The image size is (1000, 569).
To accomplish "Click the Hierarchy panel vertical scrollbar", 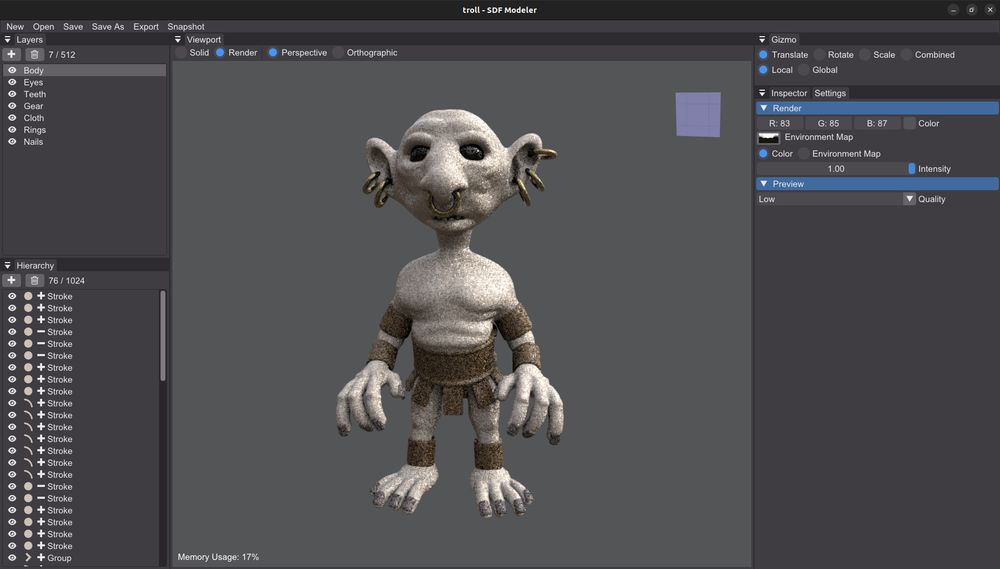I will pyautogui.click(x=163, y=336).
